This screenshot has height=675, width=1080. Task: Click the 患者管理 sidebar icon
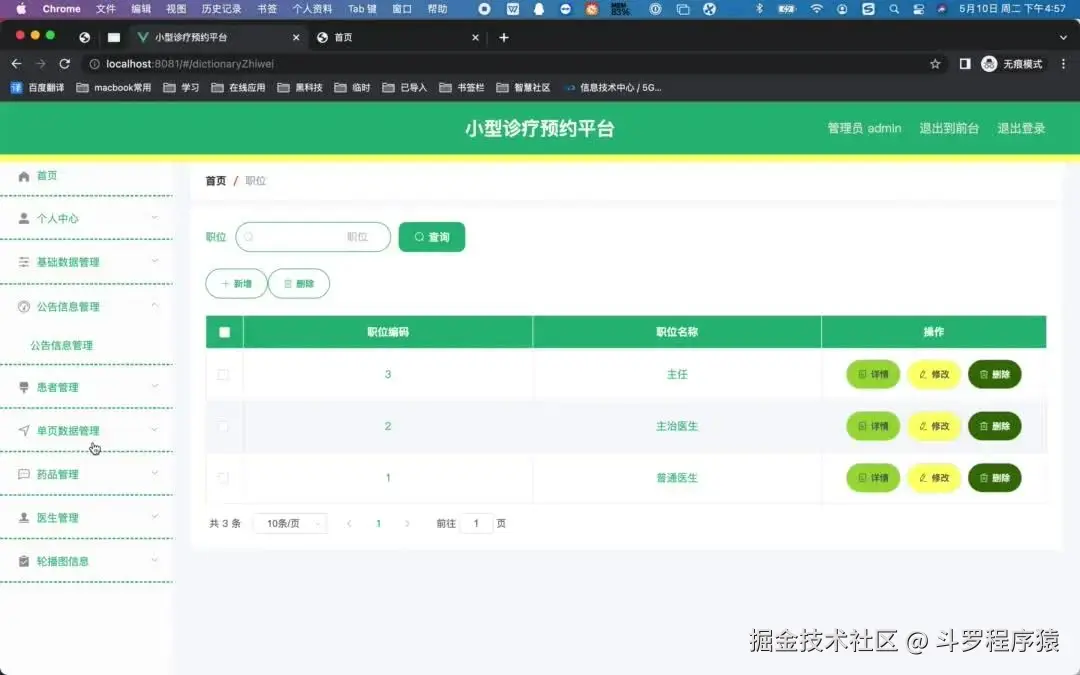pos(23,387)
